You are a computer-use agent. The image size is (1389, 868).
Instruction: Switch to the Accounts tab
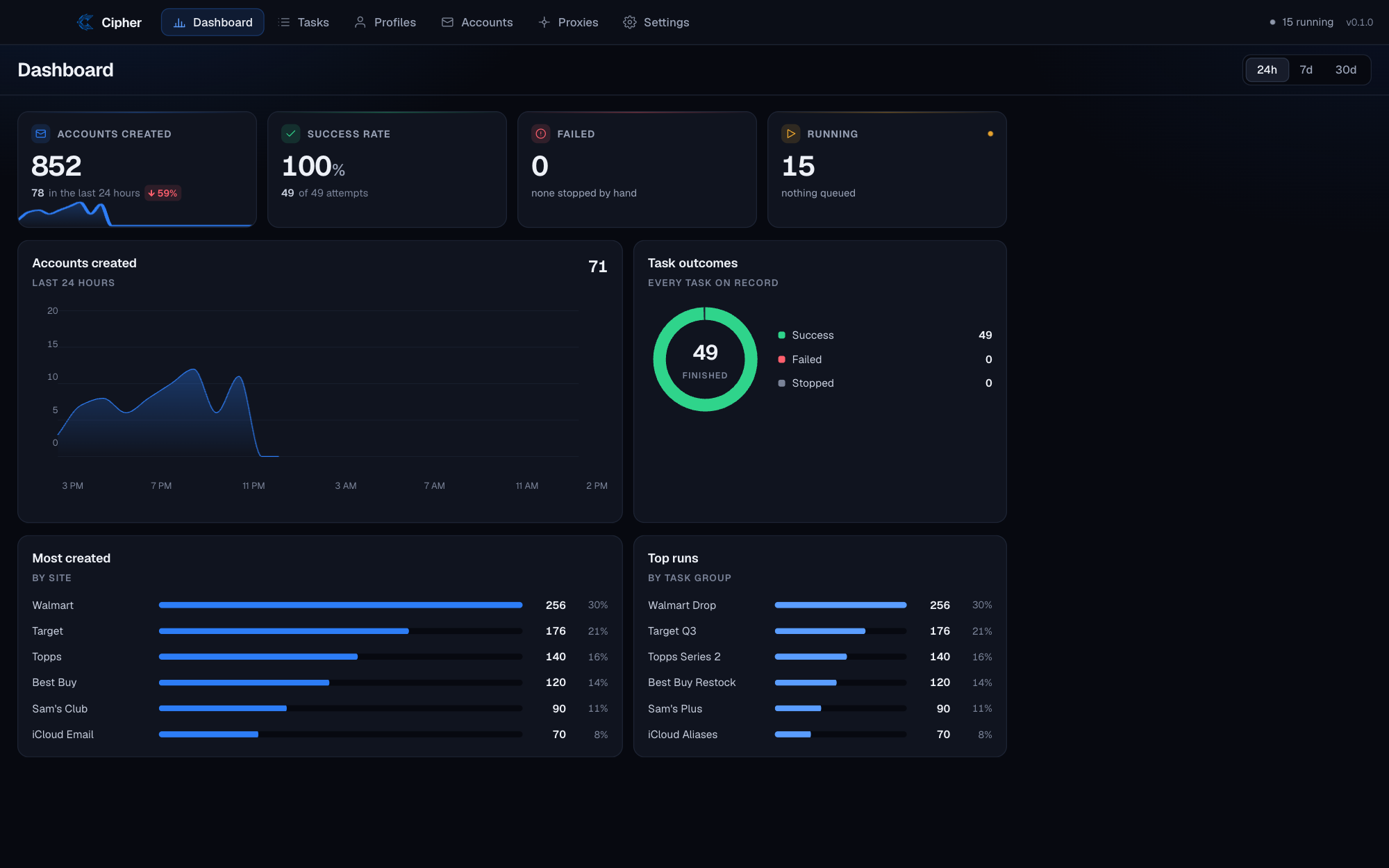pyautogui.click(x=476, y=22)
